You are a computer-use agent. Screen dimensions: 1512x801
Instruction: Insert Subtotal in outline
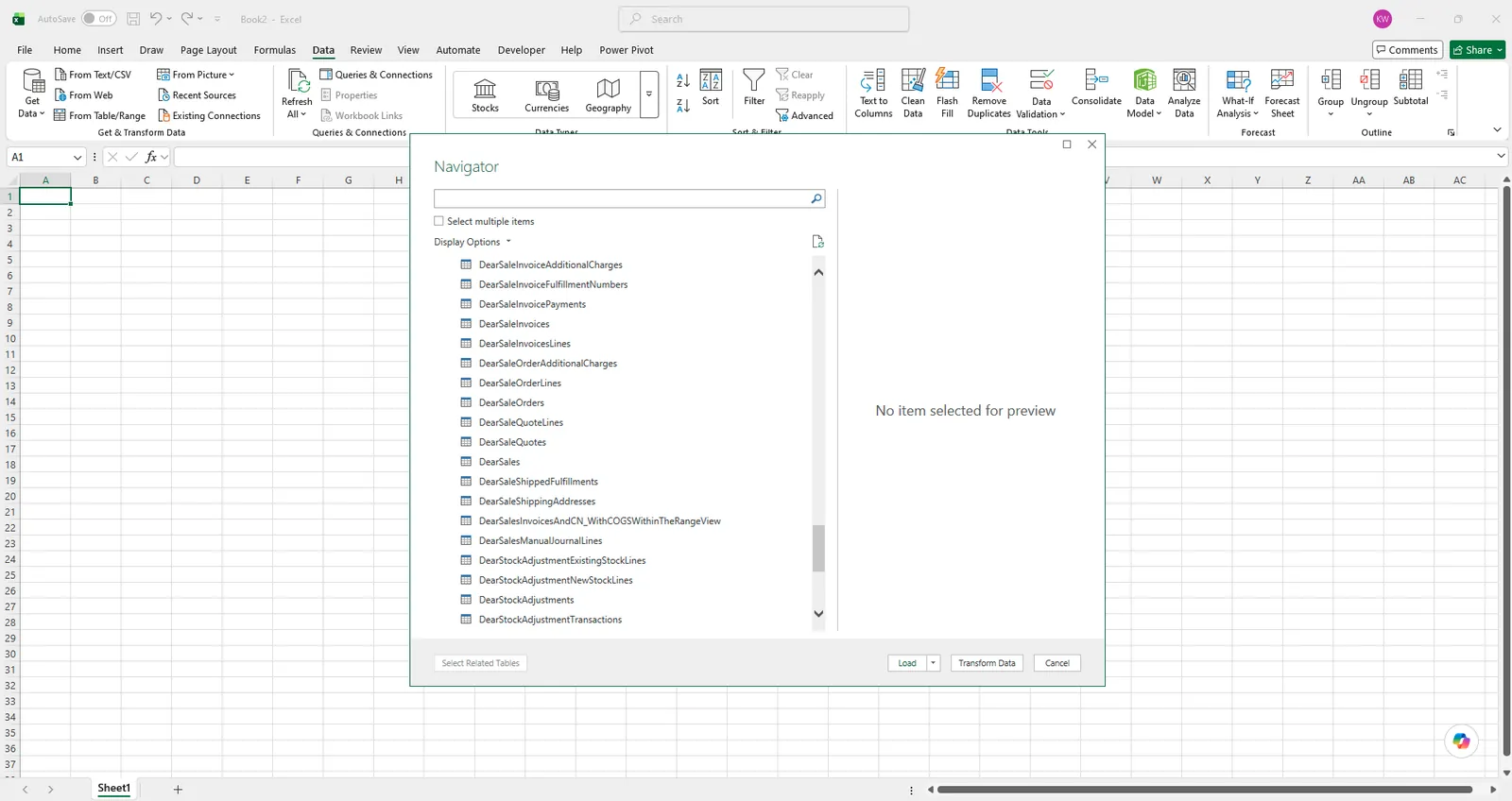click(x=1411, y=88)
